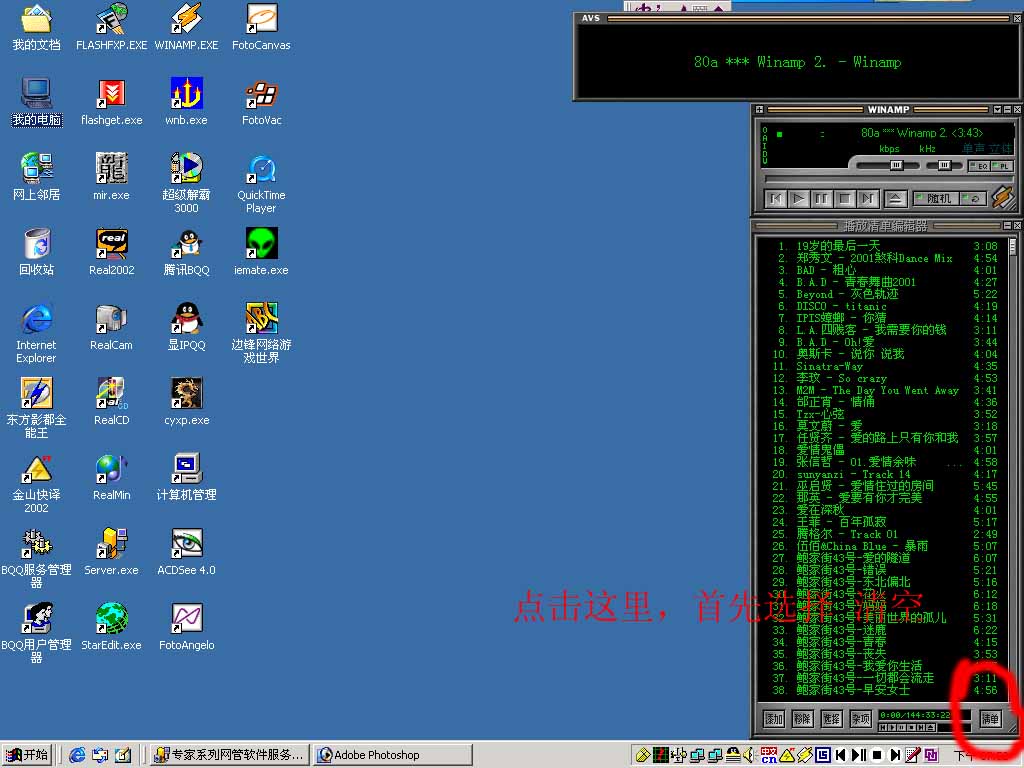Viewport: 1024px width, 768px height.
Task: Switch to Adobe Photoshop taskbar button
Action: (x=392, y=755)
